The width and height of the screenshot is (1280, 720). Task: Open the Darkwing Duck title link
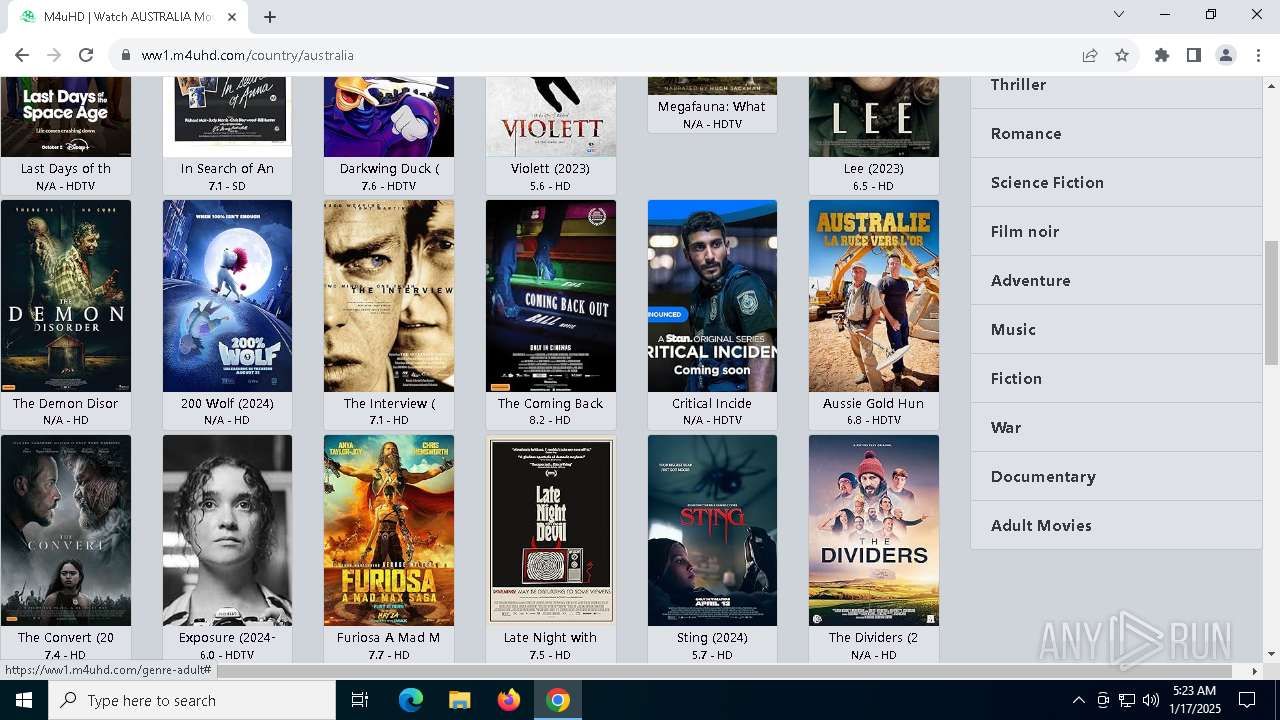(389, 169)
